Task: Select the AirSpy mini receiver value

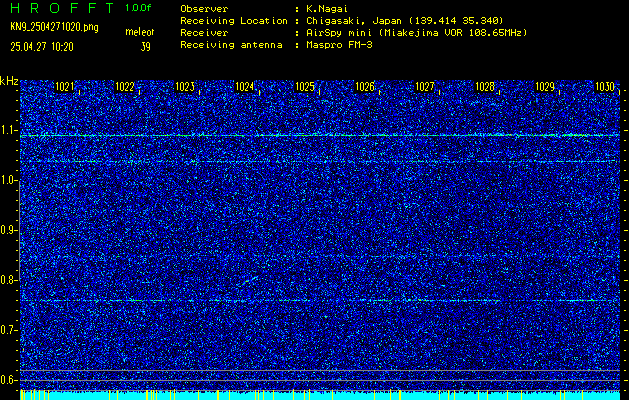Action: click(x=417, y=33)
